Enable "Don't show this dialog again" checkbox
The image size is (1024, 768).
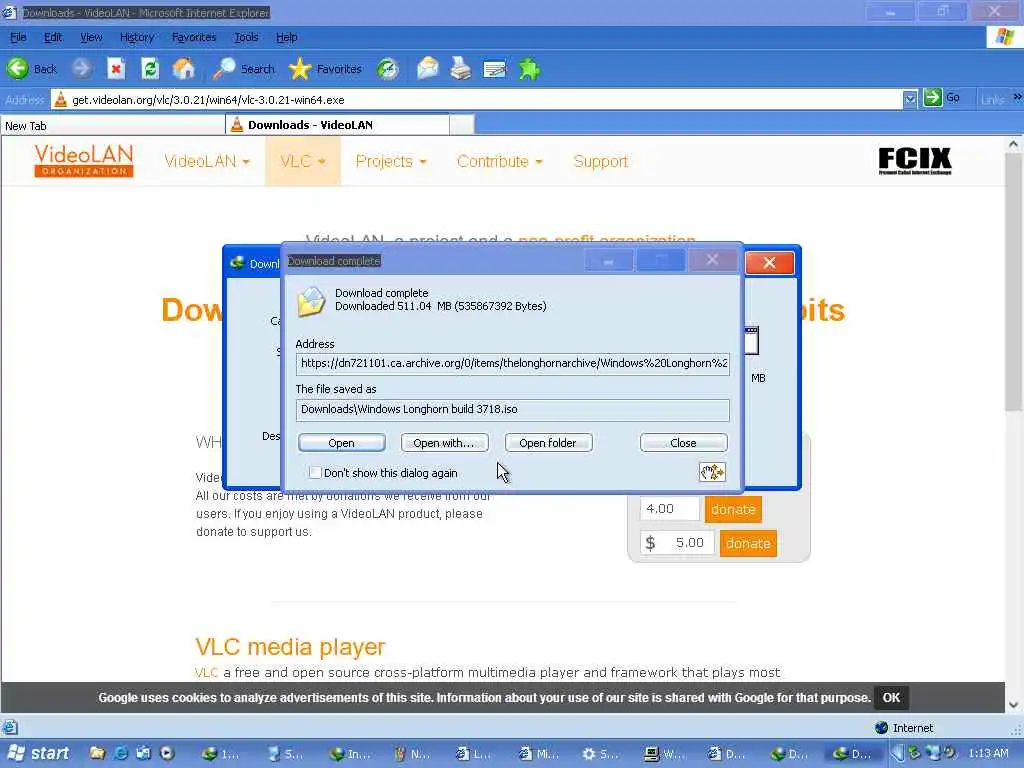tap(315, 472)
